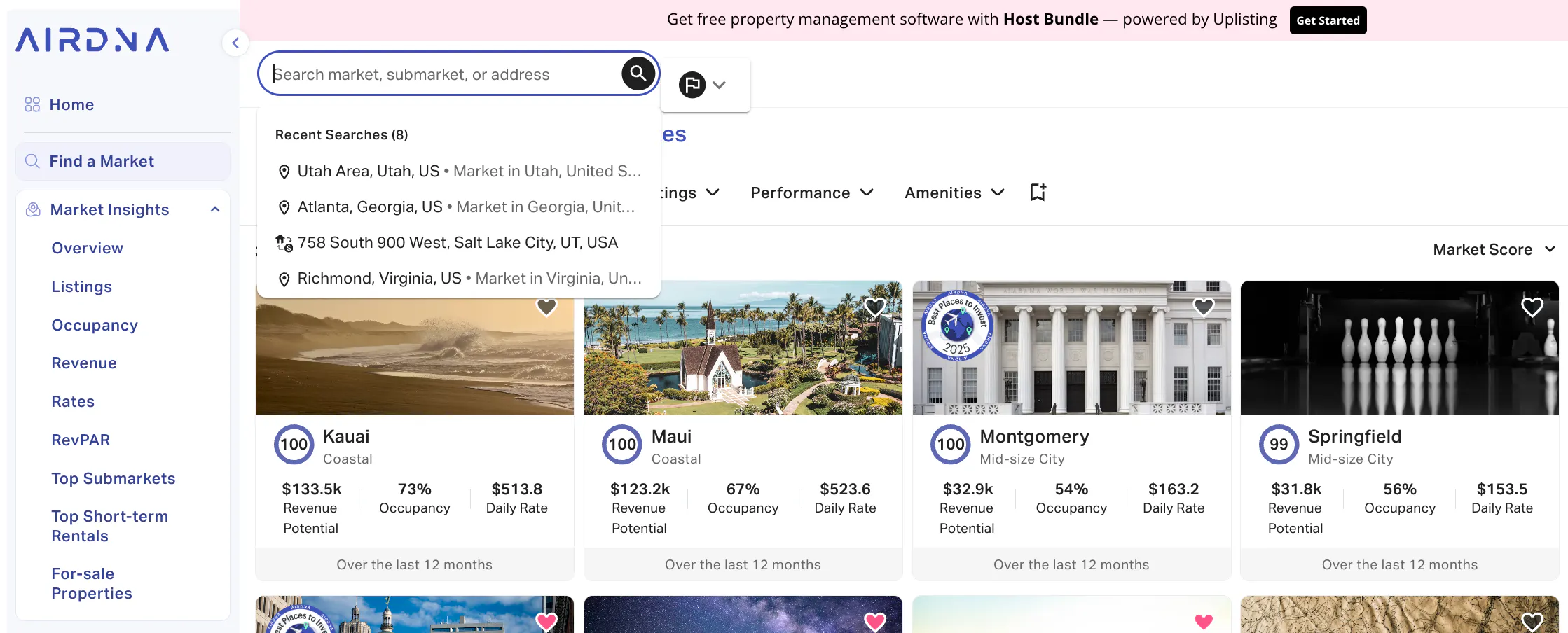Click the pin icon beside Atlanta, Georgia
The image size is (1568, 633).
(284, 207)
